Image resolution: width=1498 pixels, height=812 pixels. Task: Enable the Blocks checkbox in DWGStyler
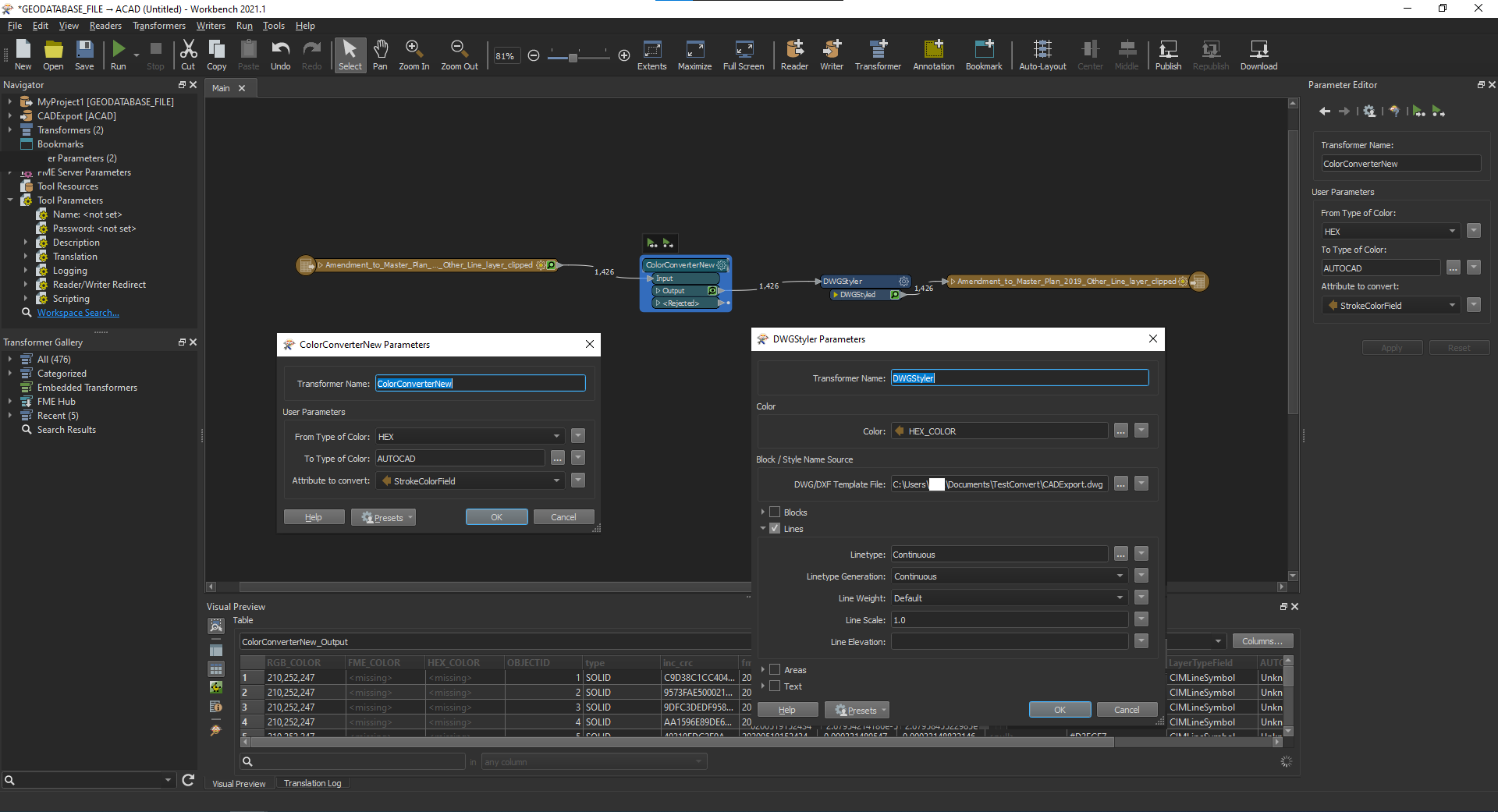click(775, 512)
